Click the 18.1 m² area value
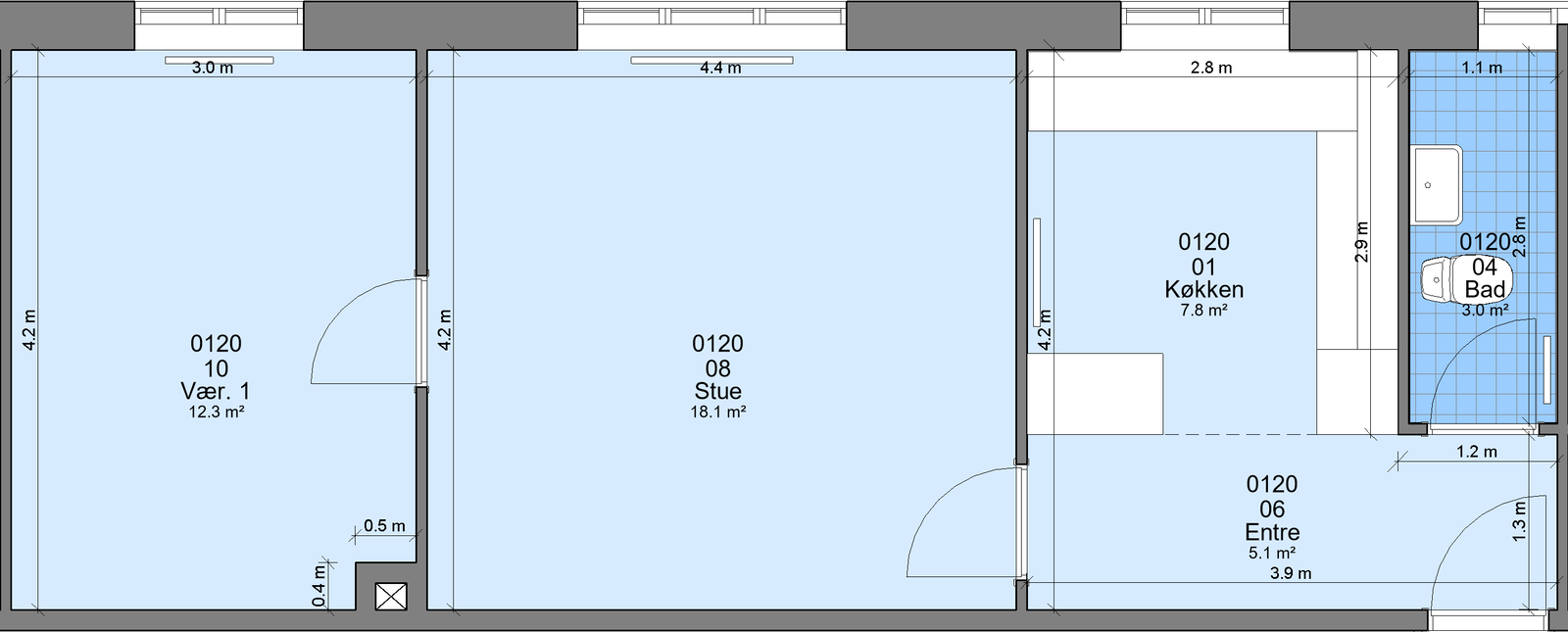This screenshot has height=632, width=1568. pyautogui.click(x=717, y=413)
